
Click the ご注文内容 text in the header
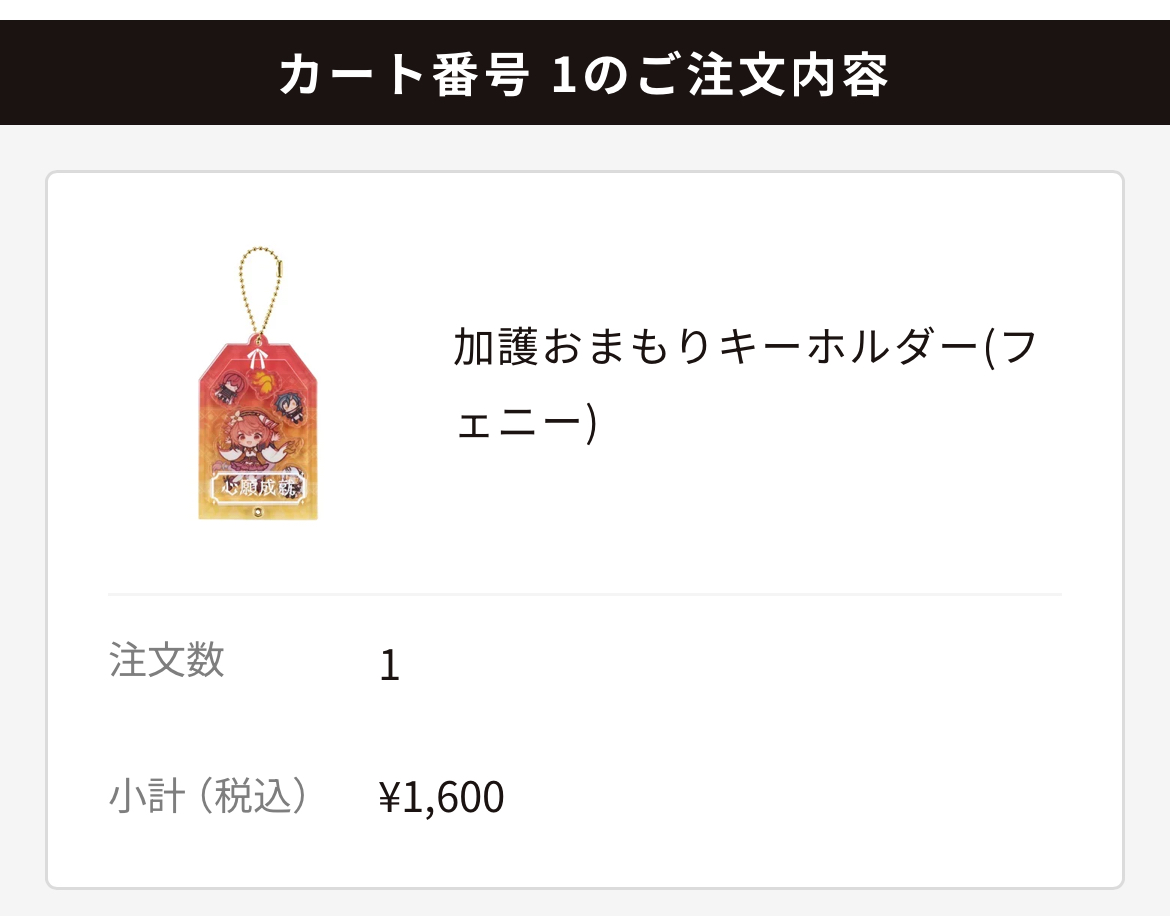pos(751,75)
